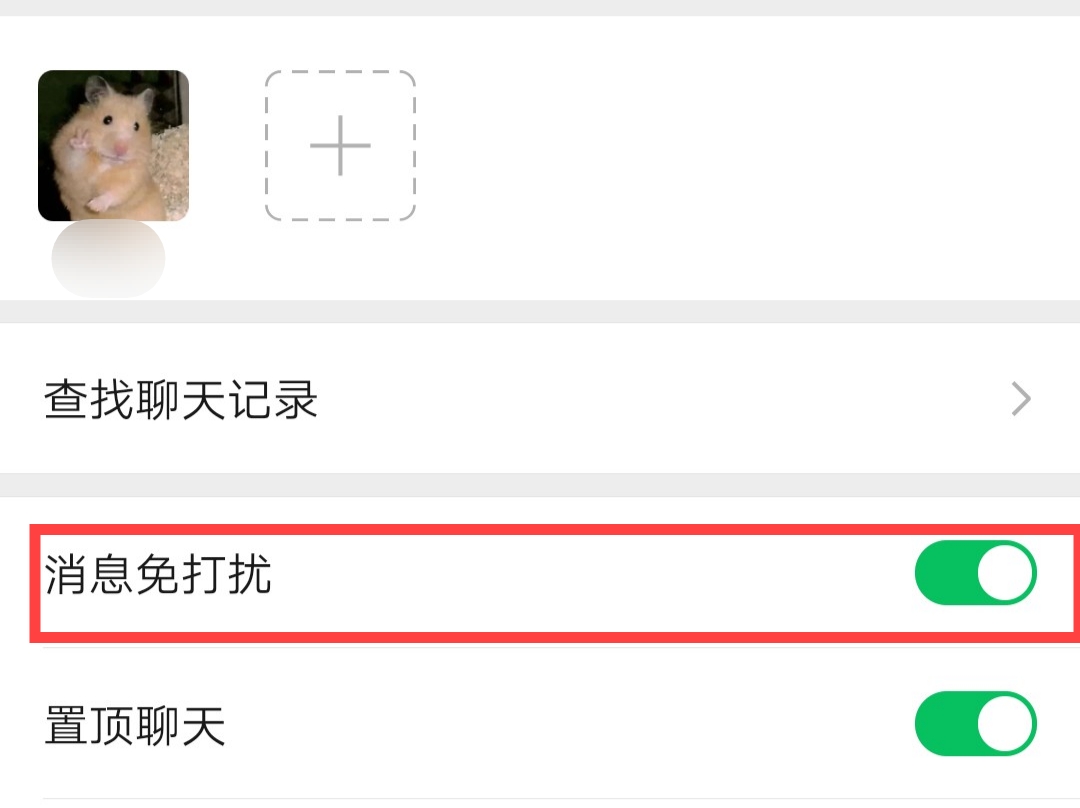Image resolution: width=1080 pixels, height=808 pixels.
Task: Tap white knob of 置顶聊天 toggle
Action: click(1005, 724)
